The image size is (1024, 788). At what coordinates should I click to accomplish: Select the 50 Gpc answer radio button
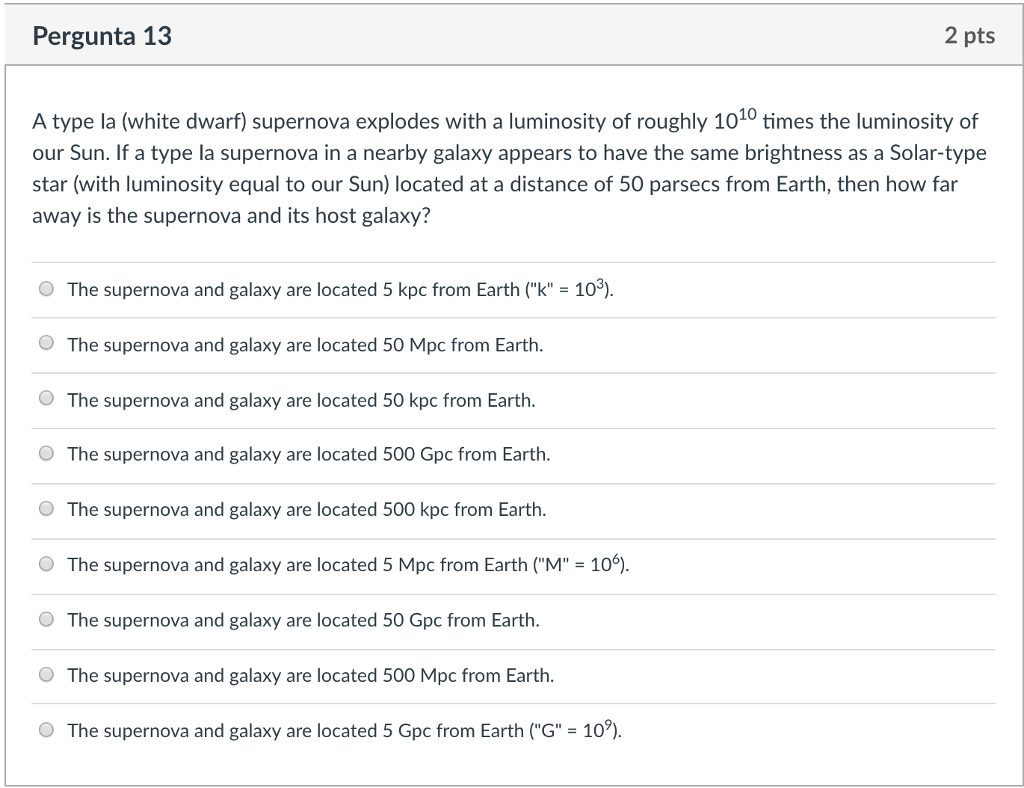46,619
